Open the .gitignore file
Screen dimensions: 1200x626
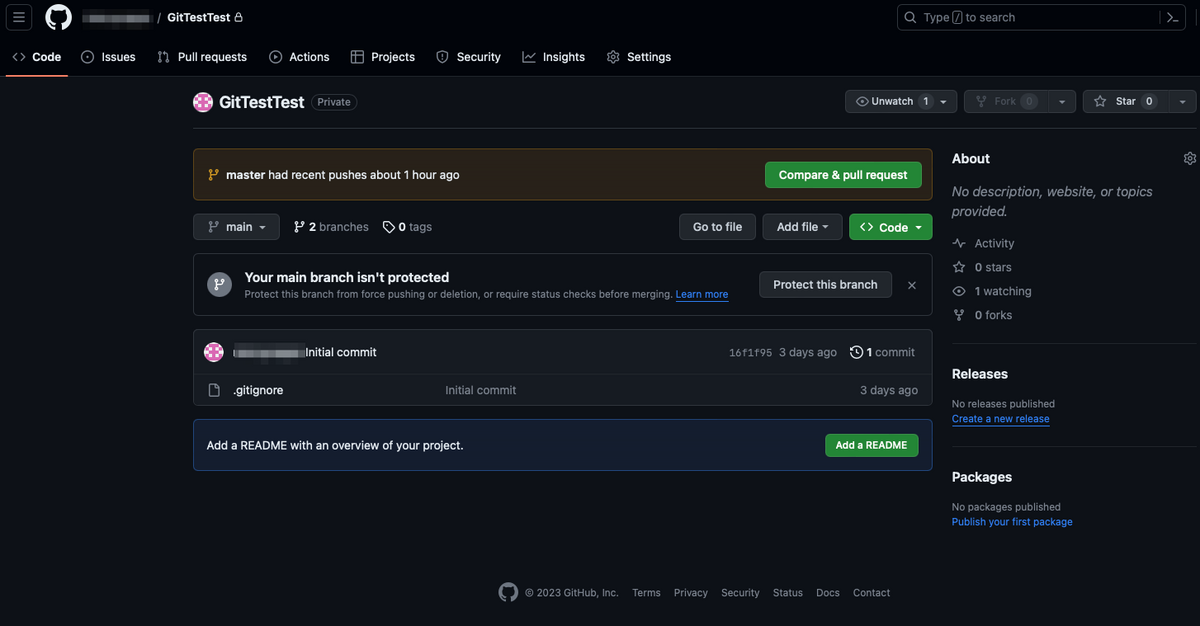pyautogui.click(x=258, y=390)
